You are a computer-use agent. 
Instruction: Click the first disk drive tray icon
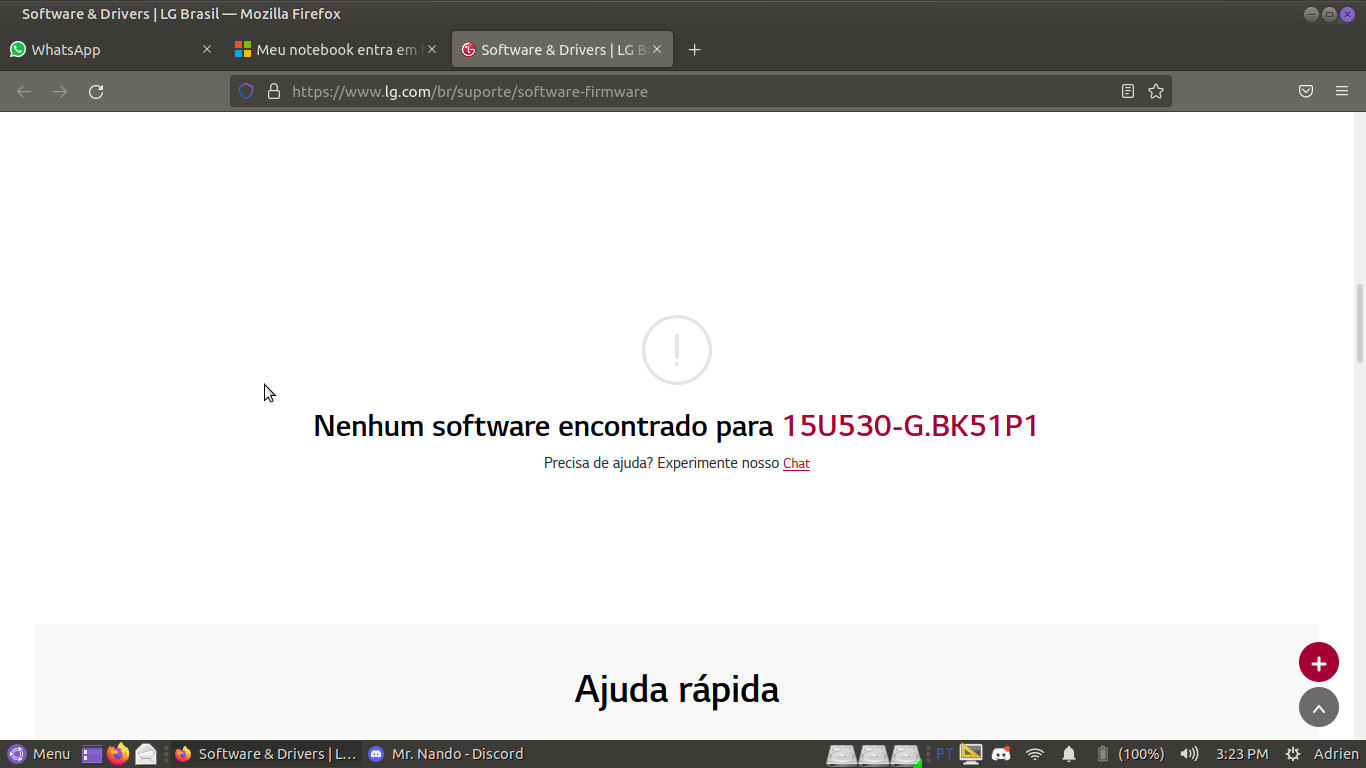tap(842, 754)
